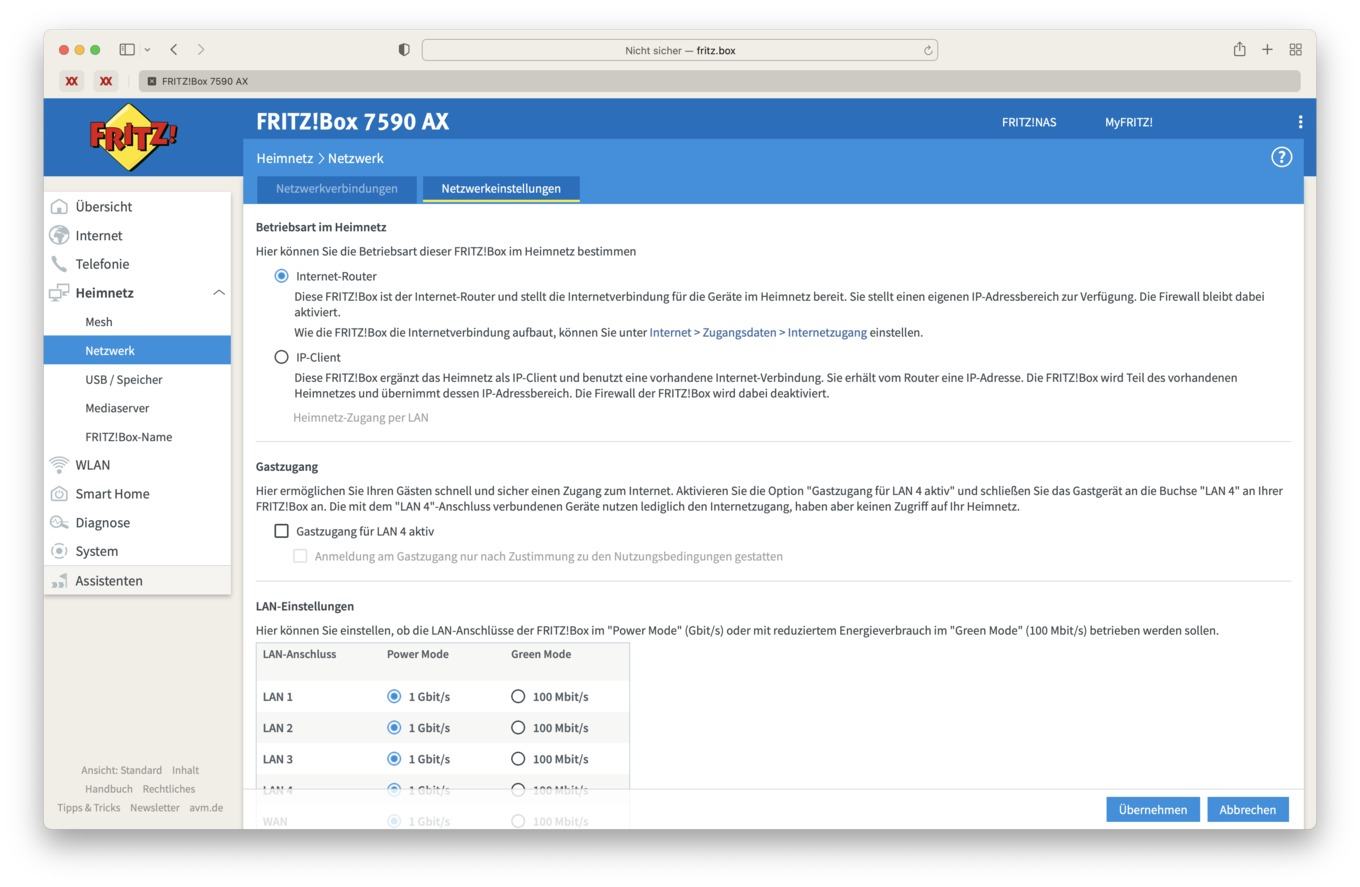Open the avm.de footer link
The image size is (1360, 887).
tap(206, 808)
